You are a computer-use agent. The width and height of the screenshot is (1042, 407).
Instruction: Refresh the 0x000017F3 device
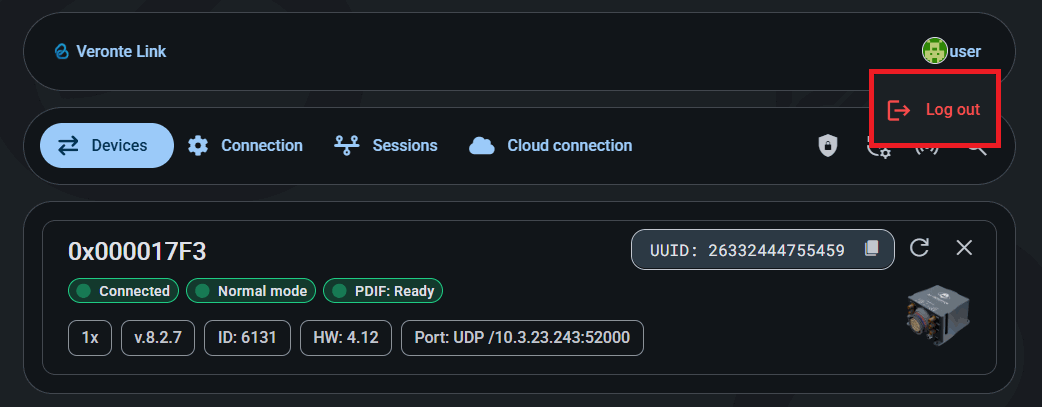919,248
